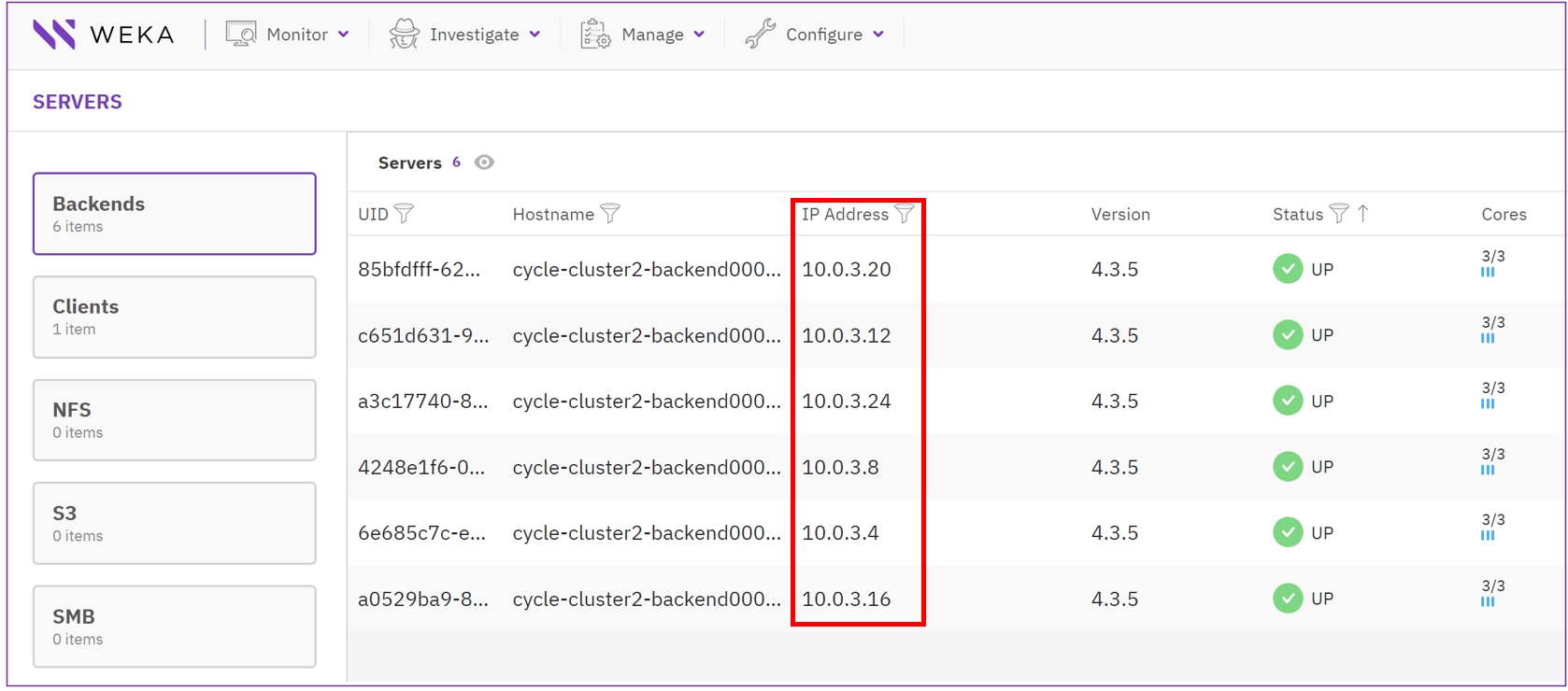Toggle Status column sort arrow
This screenshot has width=1568, height=691.
click(x=1363, y=214)
